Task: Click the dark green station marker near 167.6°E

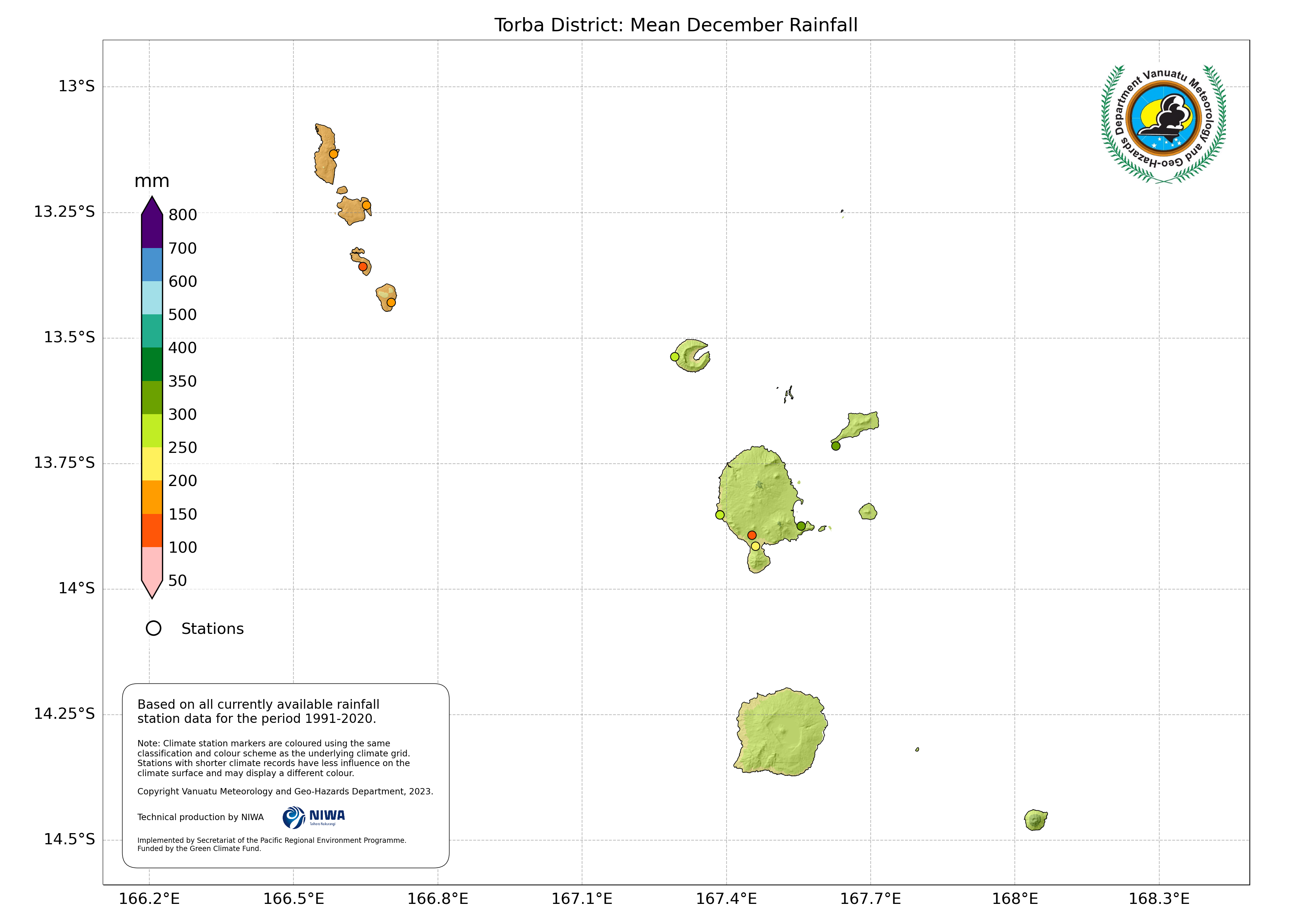Action: tap(836, 446)
